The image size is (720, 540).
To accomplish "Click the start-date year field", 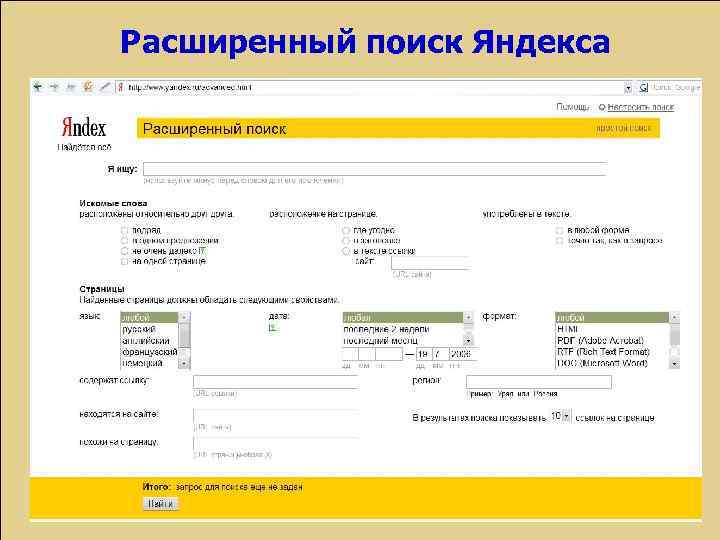I will click(x=389, y=354).
